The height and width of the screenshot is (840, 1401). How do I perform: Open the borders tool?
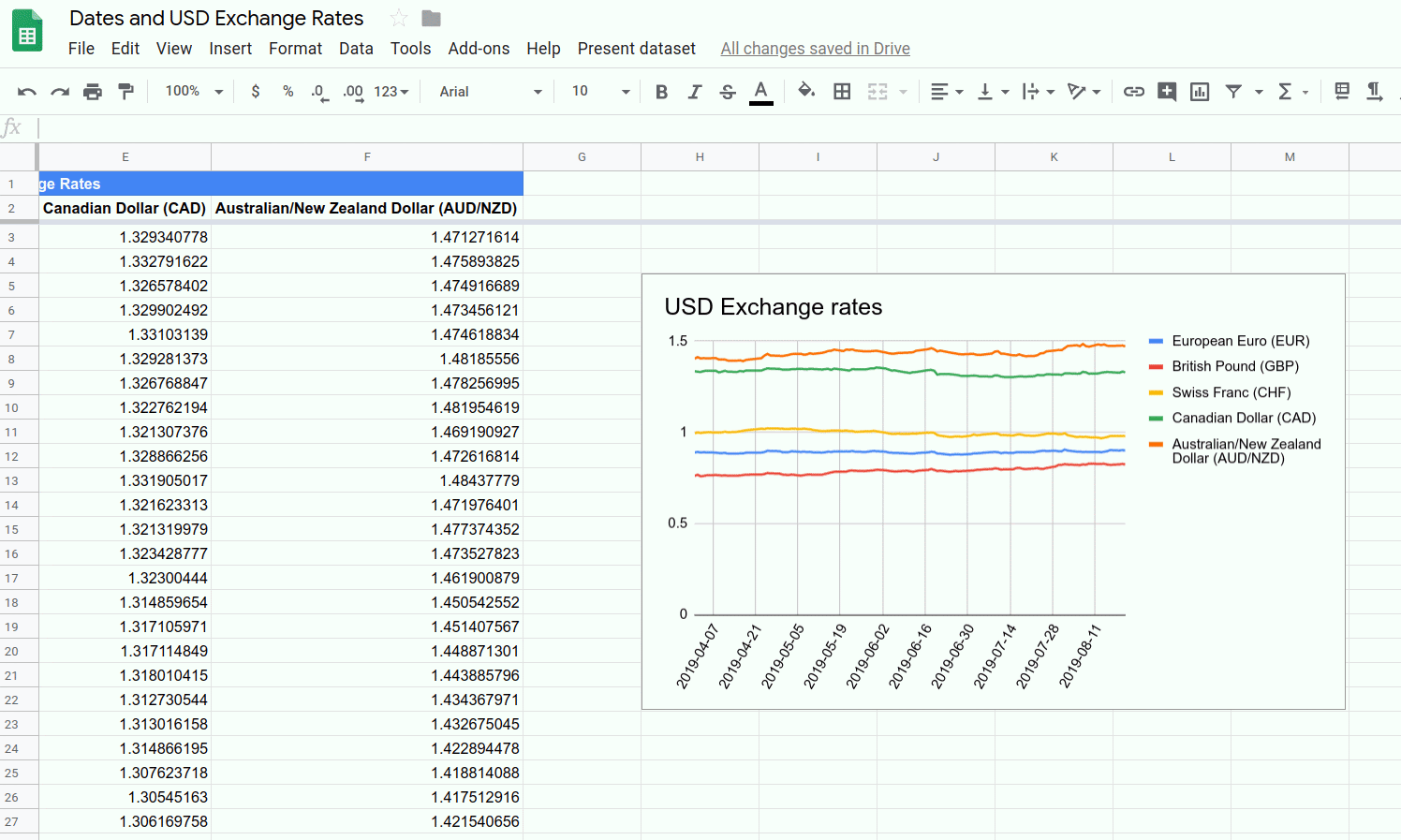click(842, 92)
